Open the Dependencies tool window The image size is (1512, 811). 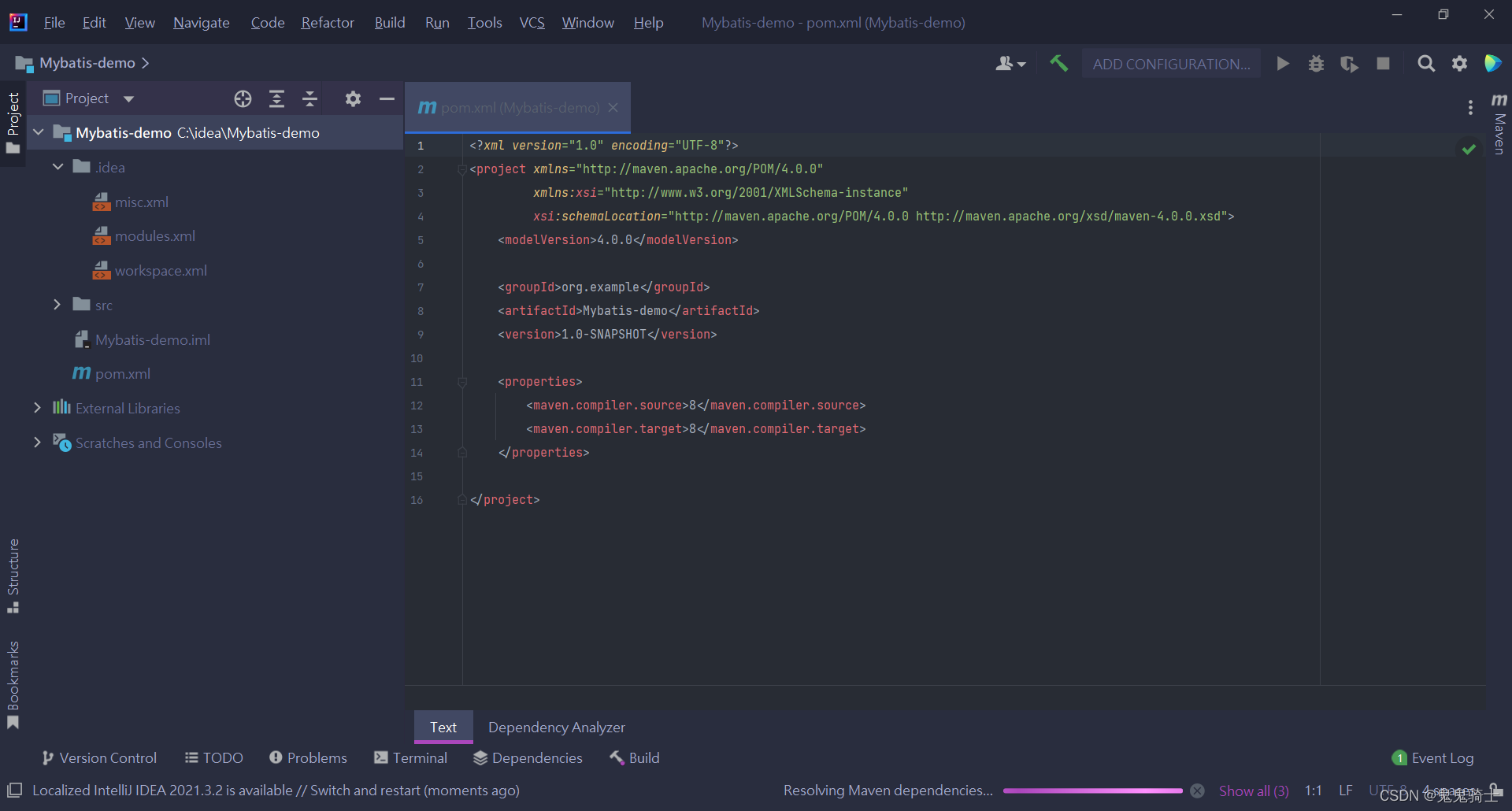point(528,757)
